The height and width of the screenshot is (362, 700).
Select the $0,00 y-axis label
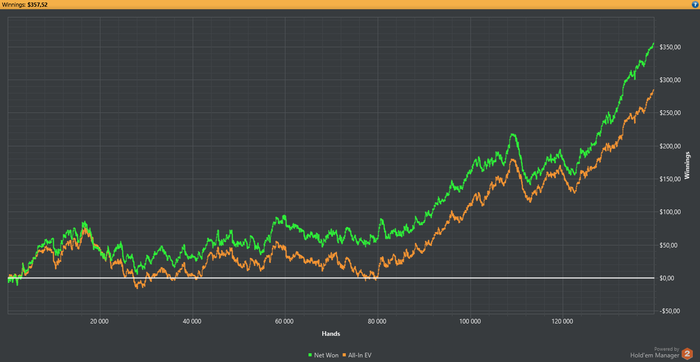667,278
